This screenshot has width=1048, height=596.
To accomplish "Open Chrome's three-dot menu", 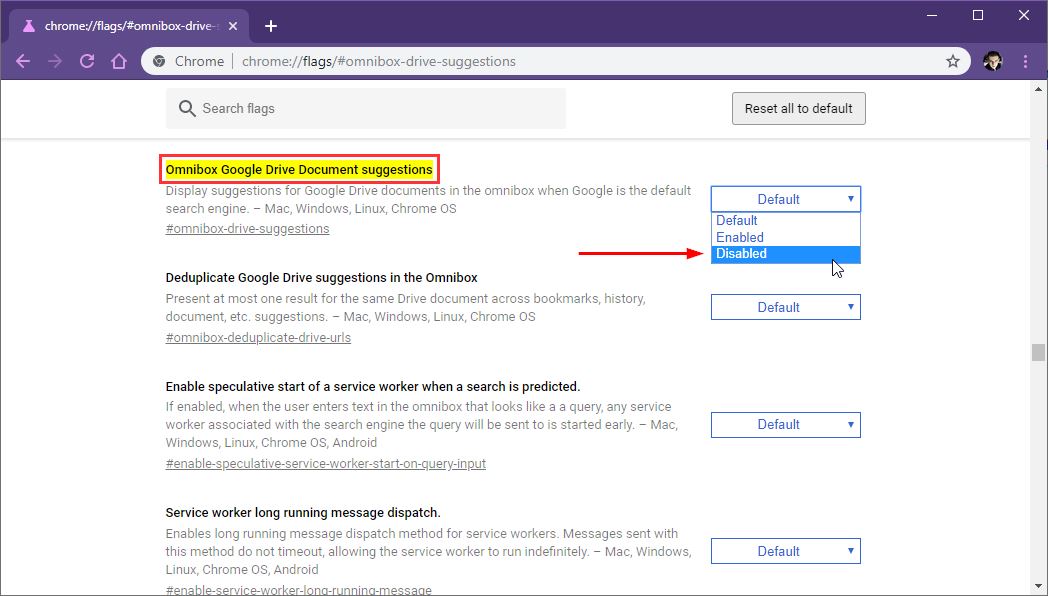I will pos(1025,61).
